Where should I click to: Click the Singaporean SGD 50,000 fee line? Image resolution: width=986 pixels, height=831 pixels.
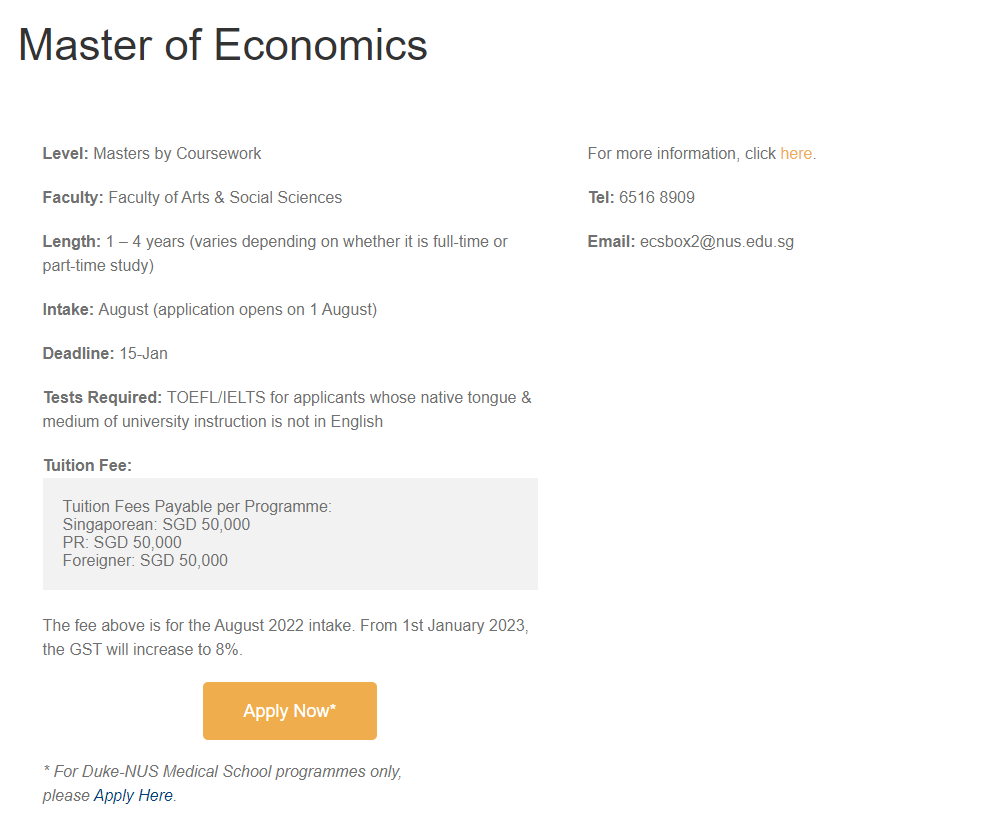156,525
